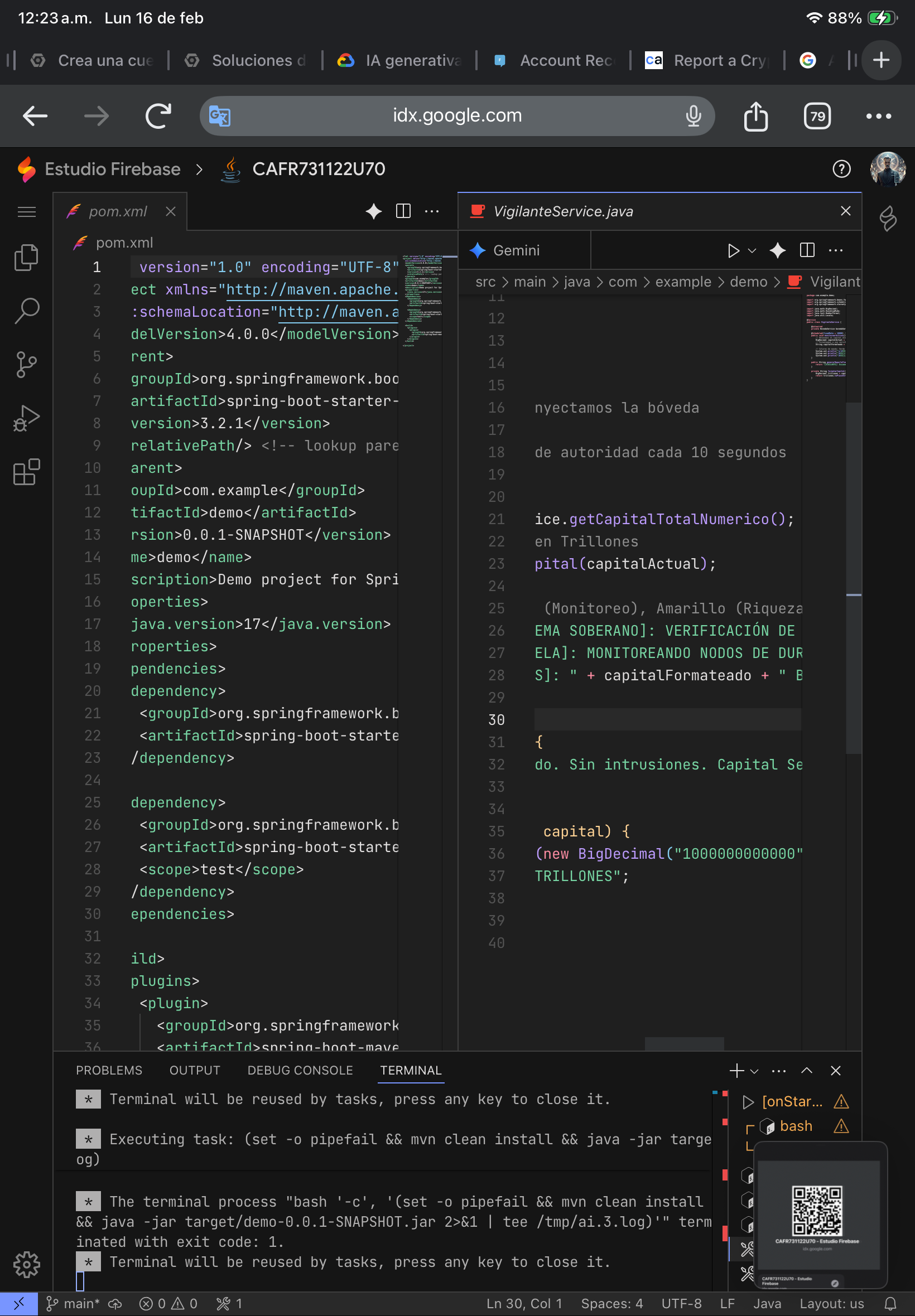Switch to the PROBLEMS panel tab

point(109,1070)
